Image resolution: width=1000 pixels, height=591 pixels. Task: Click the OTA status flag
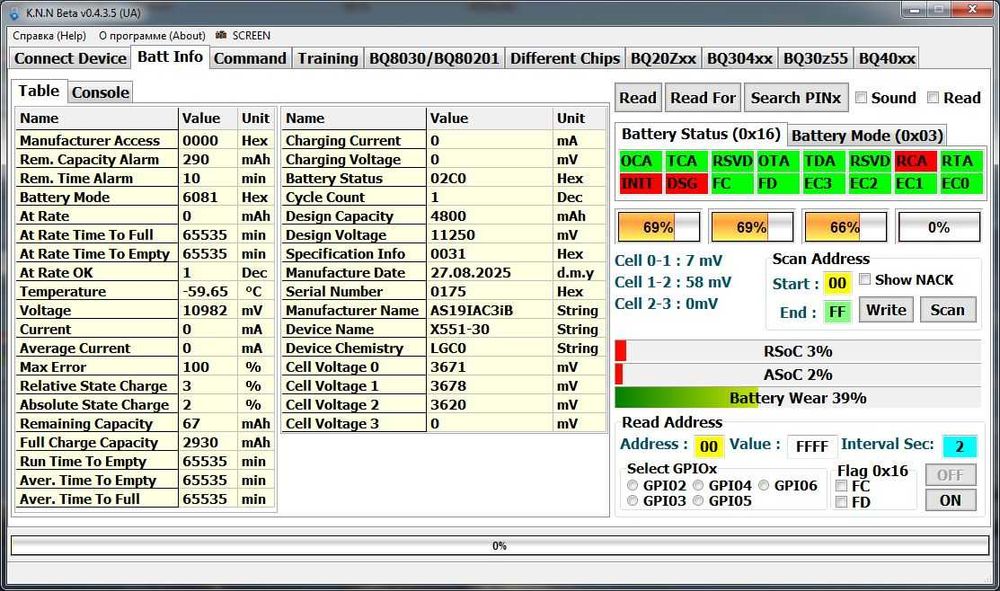tap(777, 161)
